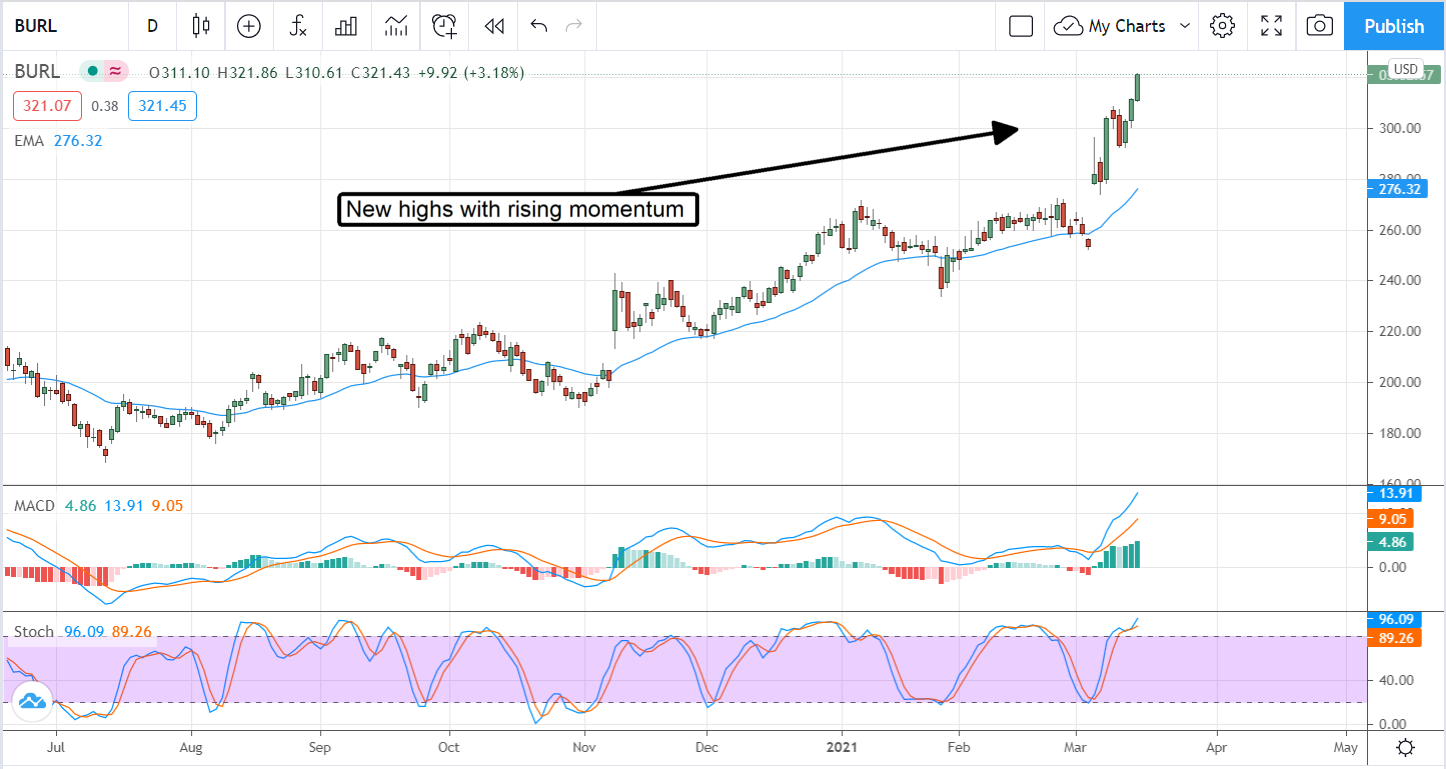This screenshot has height=769, width=1446.
Task: Create an alert with the alarm-clock icon
Action: pyautogui.click(x=444, y=26)
